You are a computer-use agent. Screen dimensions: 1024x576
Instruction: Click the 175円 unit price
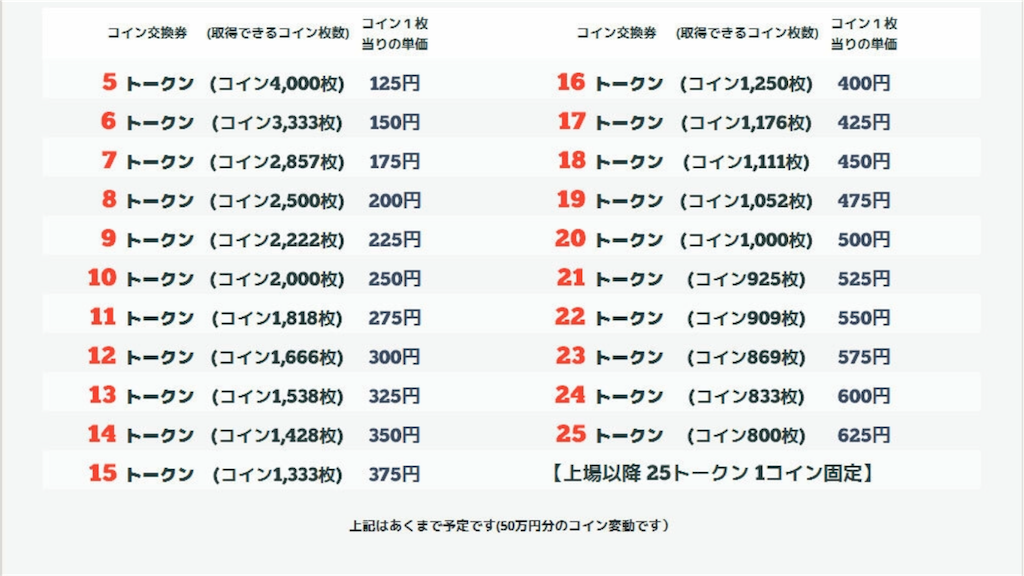point(394,162)
